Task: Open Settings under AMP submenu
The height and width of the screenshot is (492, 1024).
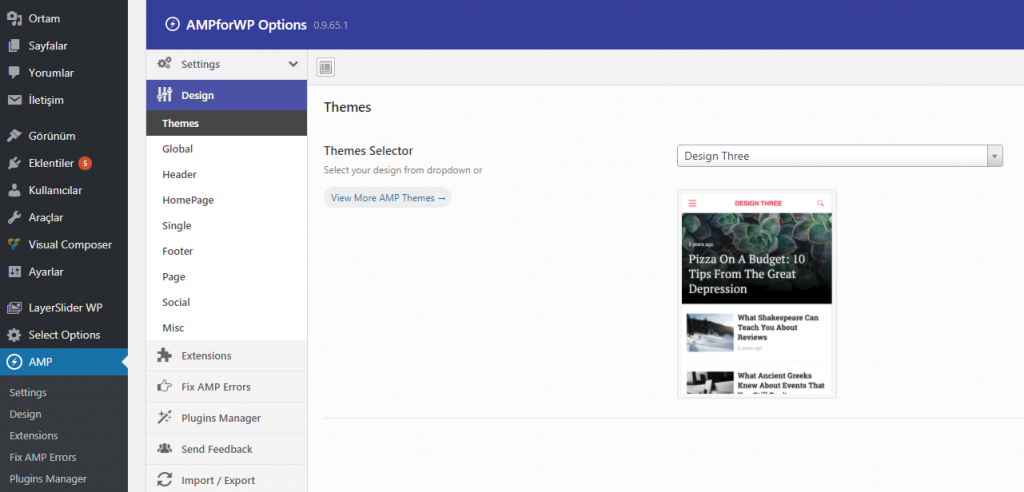Action: 28,392
